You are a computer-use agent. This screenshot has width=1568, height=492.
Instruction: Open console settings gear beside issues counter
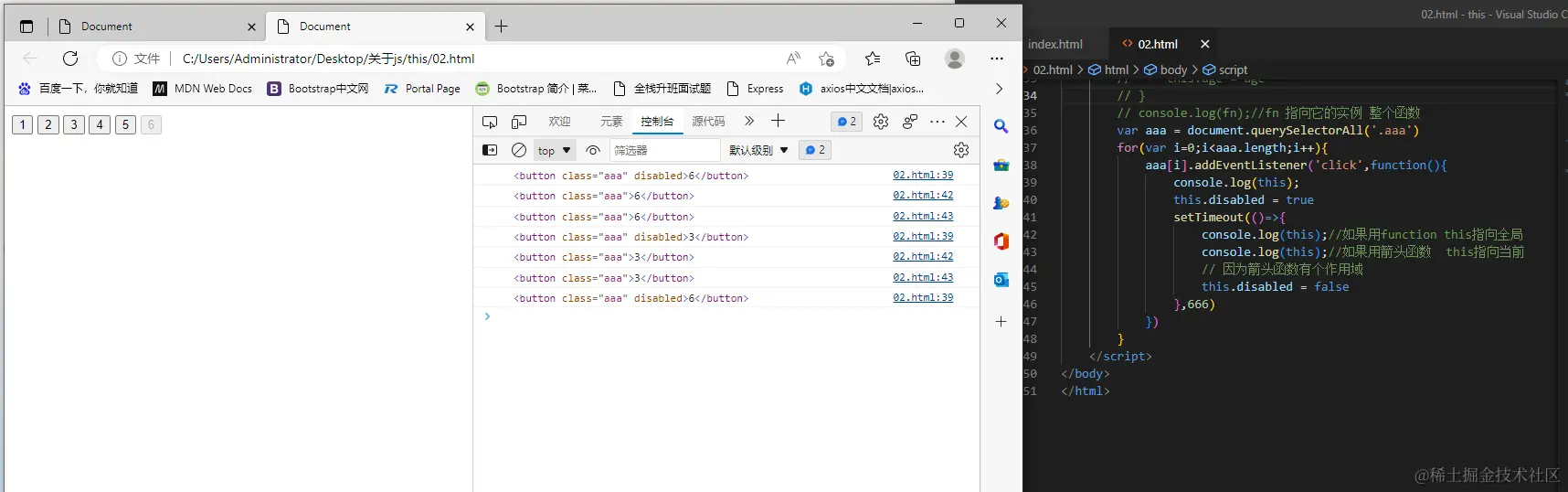[x=961, y=150]
